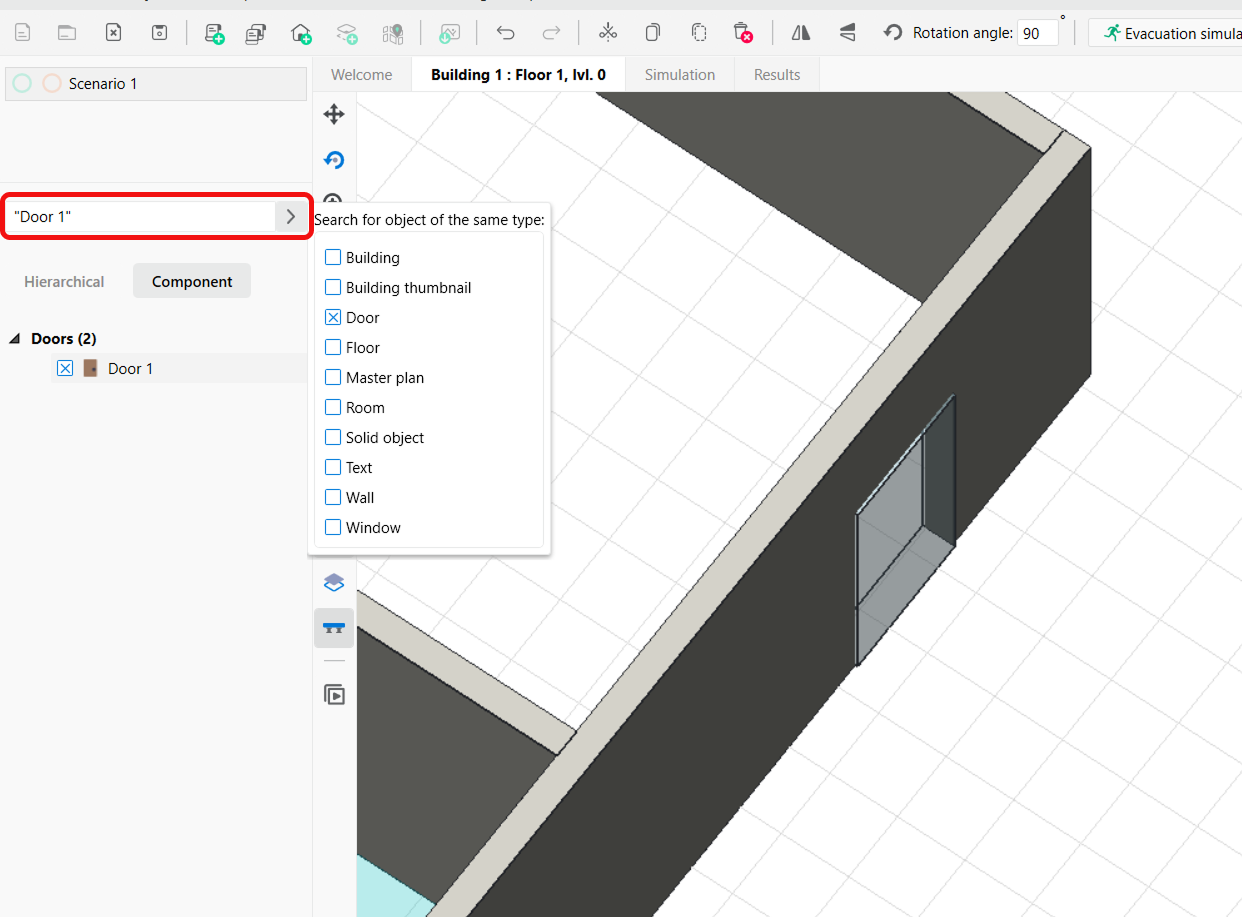Viewport: 1242px width, 917px height.
Task: Click the search filter chevron arrow
Action: [x=291, y=216]
